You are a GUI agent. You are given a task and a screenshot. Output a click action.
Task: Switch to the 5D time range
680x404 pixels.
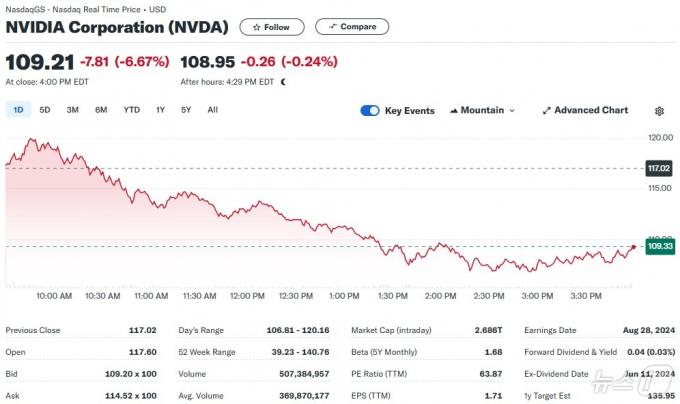pos(45,110)
